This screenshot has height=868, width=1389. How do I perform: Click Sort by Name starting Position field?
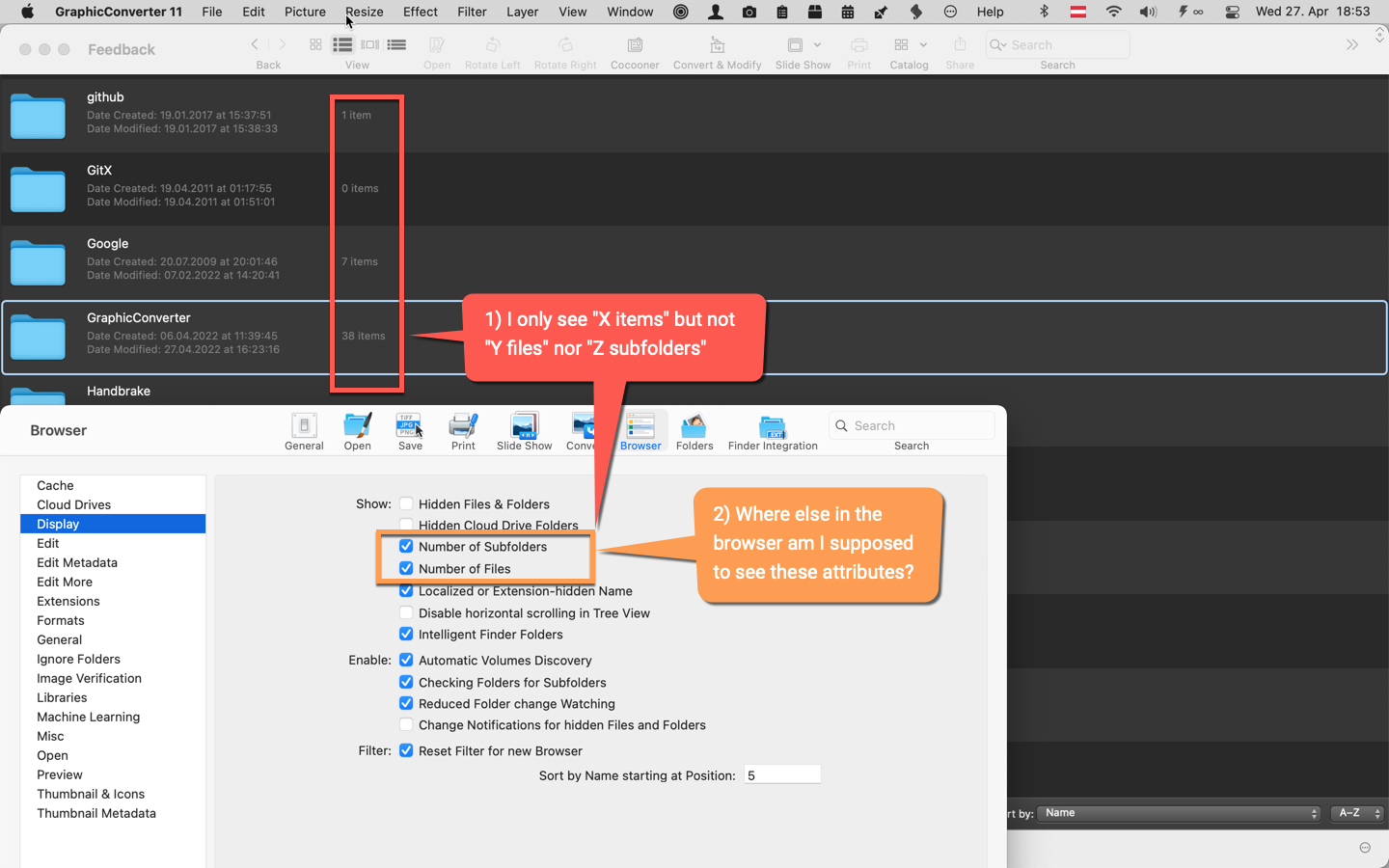pos(782,774)
